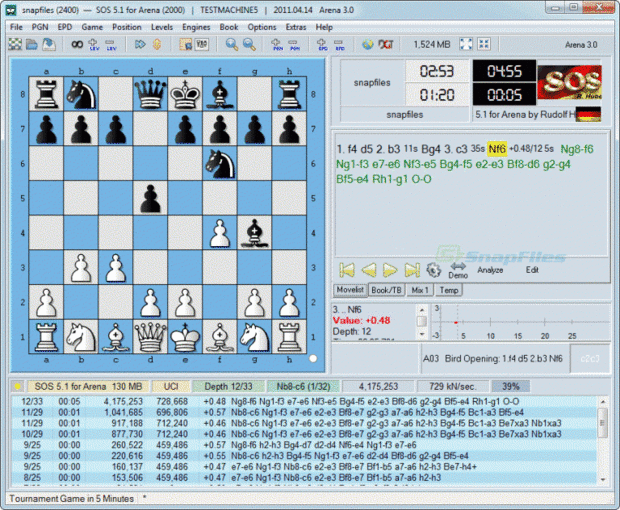
Task: Click the Analyze button
Action: (490, 270)
